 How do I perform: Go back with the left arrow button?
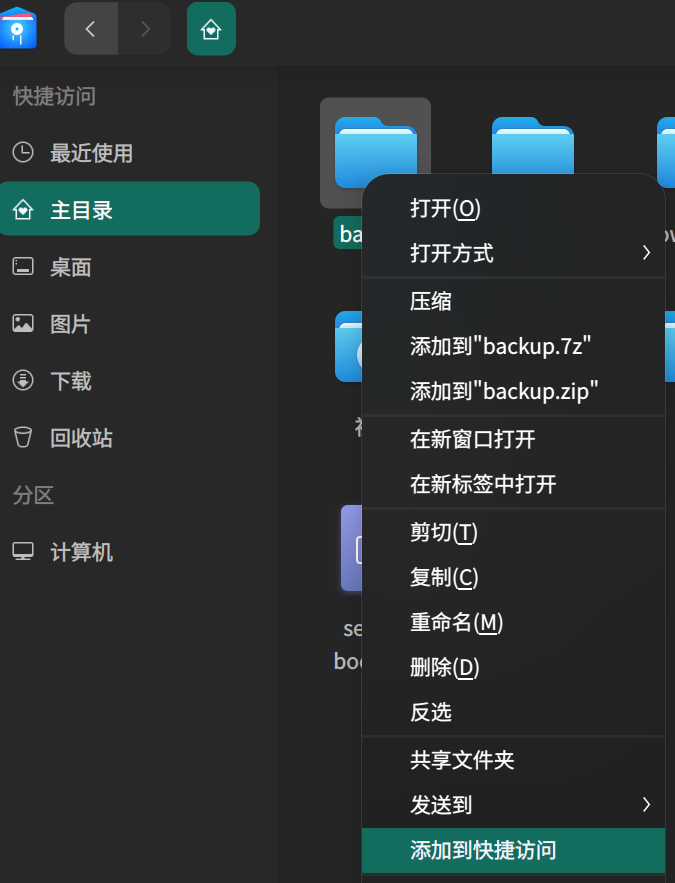click(x=91, y=29)
